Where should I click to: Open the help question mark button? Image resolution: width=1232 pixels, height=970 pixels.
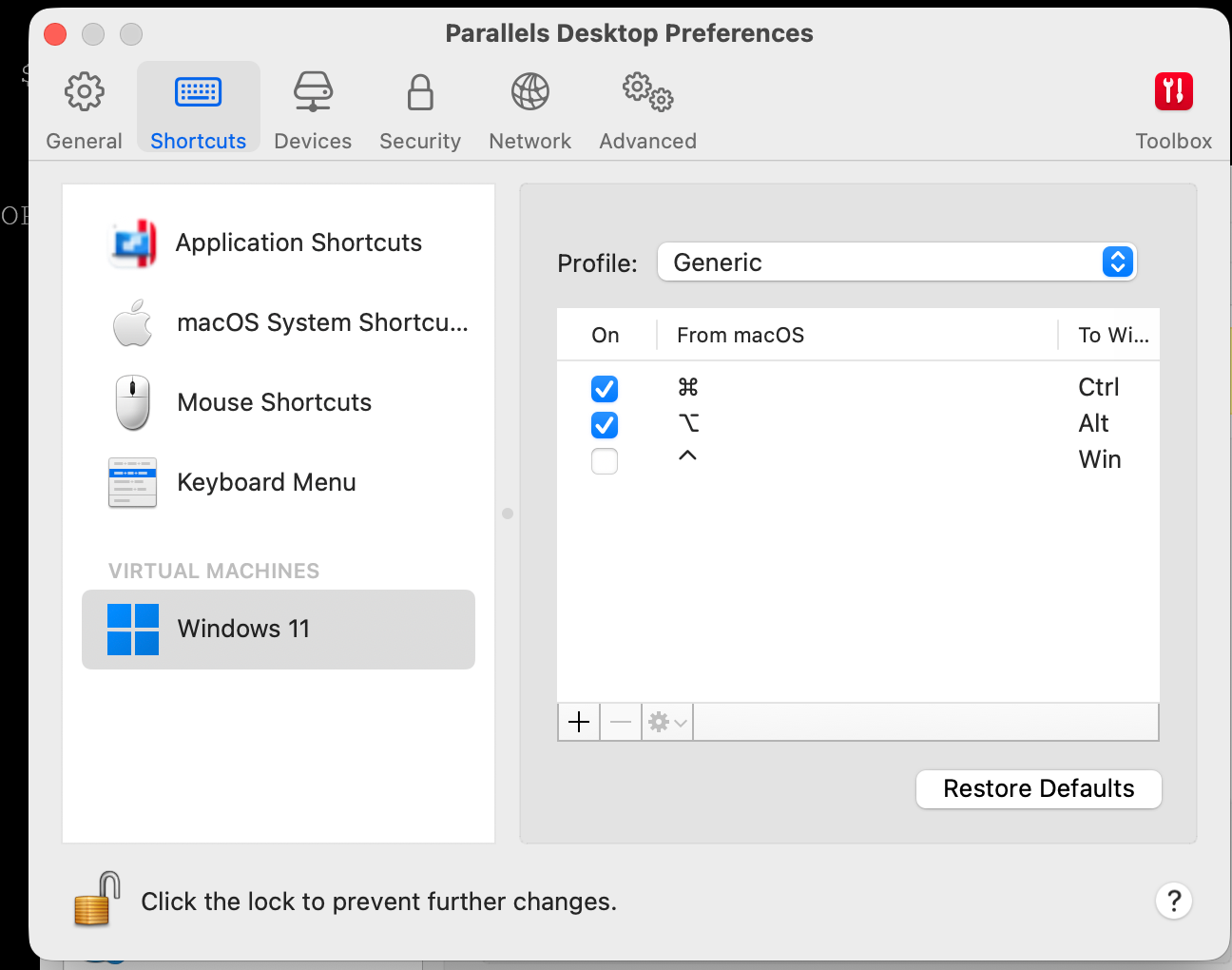tap(1174, 901)
